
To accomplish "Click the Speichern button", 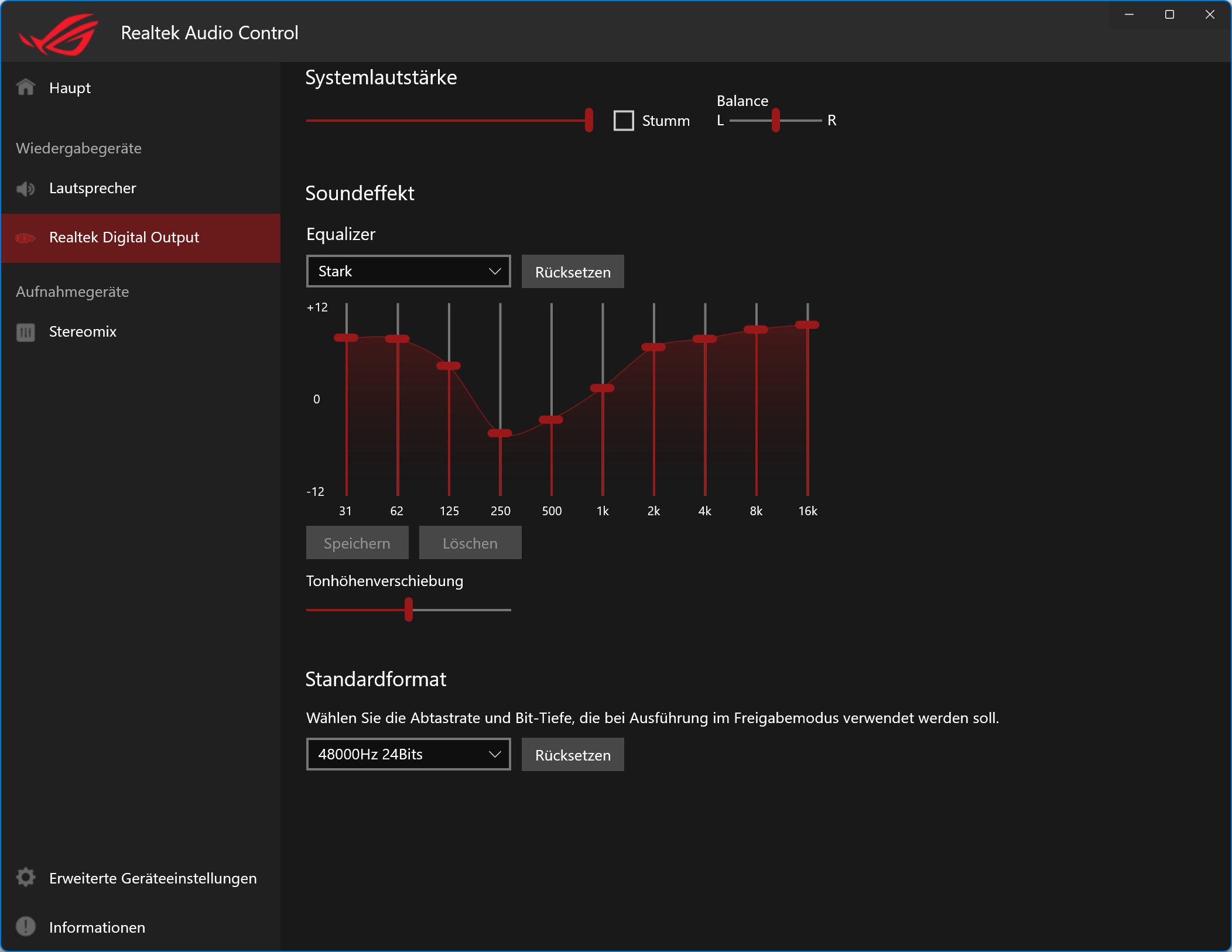I will 357,543.
